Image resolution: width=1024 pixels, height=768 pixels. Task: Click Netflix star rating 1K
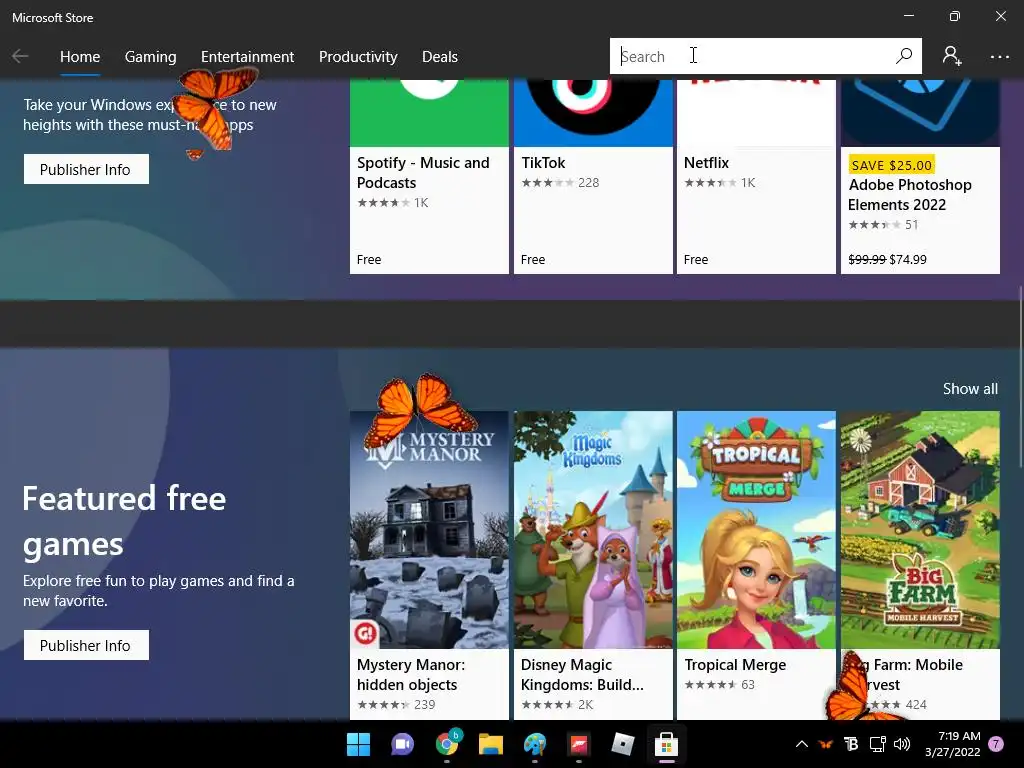[x=720, y=183]
